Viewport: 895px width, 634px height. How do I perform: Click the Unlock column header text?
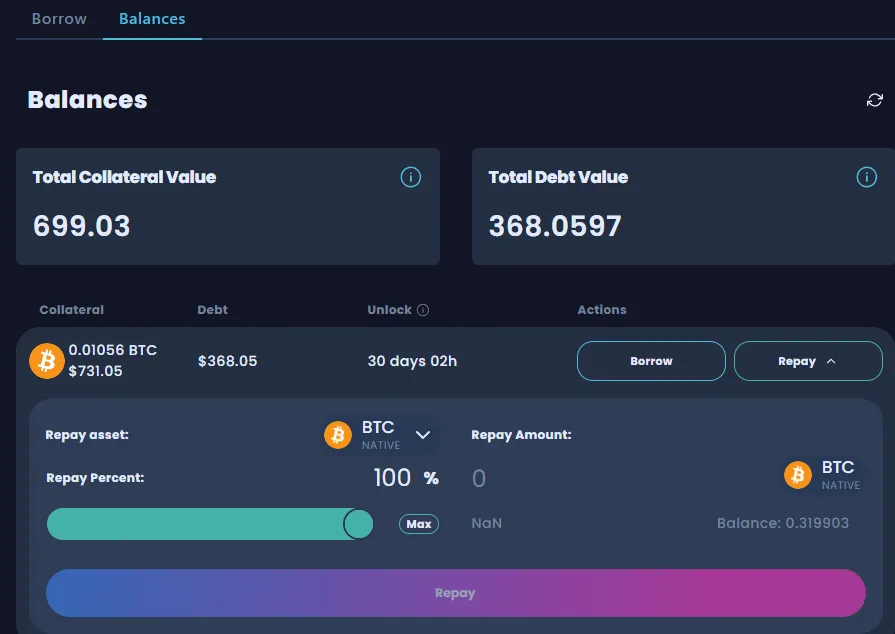coord(389,310)
